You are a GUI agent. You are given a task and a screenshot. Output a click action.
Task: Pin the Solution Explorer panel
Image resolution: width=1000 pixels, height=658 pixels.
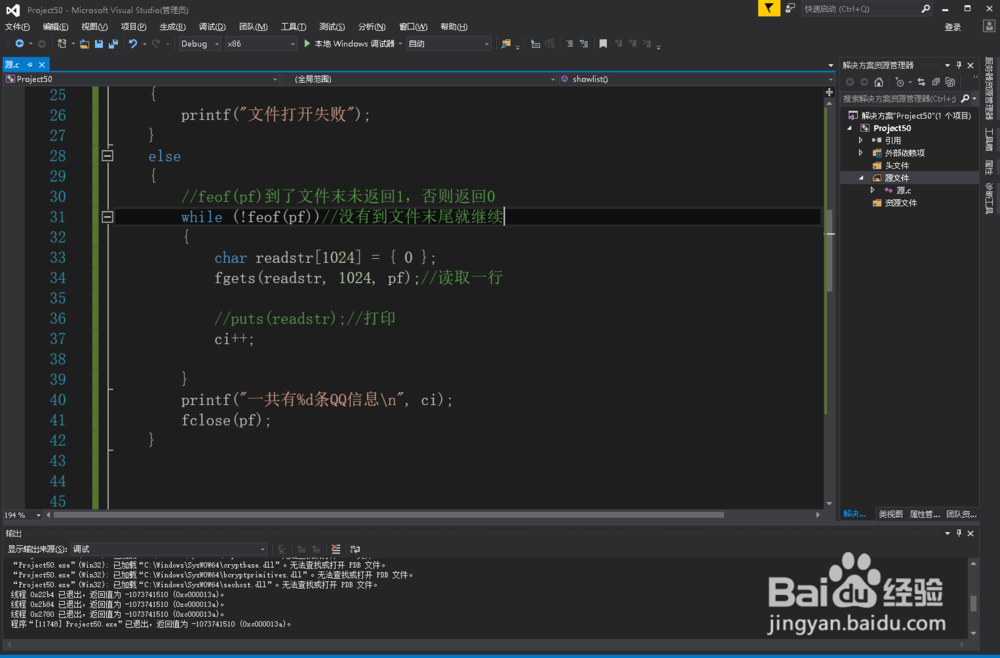point(959,65)
